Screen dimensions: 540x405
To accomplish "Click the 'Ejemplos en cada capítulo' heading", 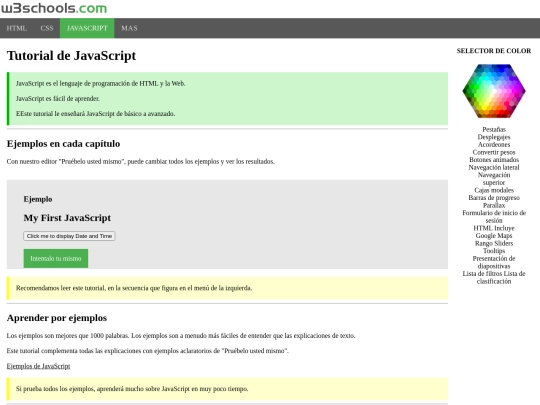I will [63, 144].
